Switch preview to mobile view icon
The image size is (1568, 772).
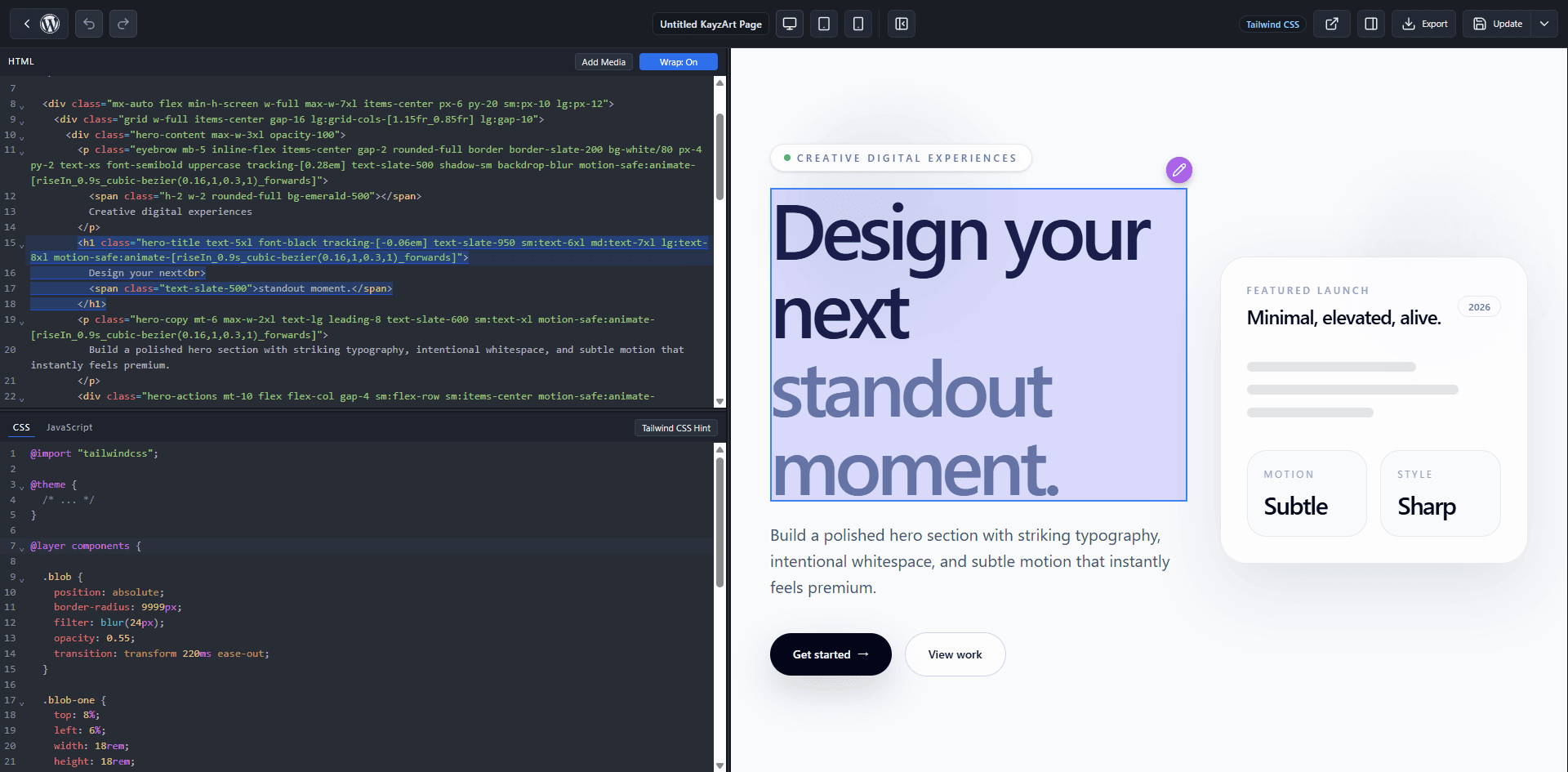point(857,24)
